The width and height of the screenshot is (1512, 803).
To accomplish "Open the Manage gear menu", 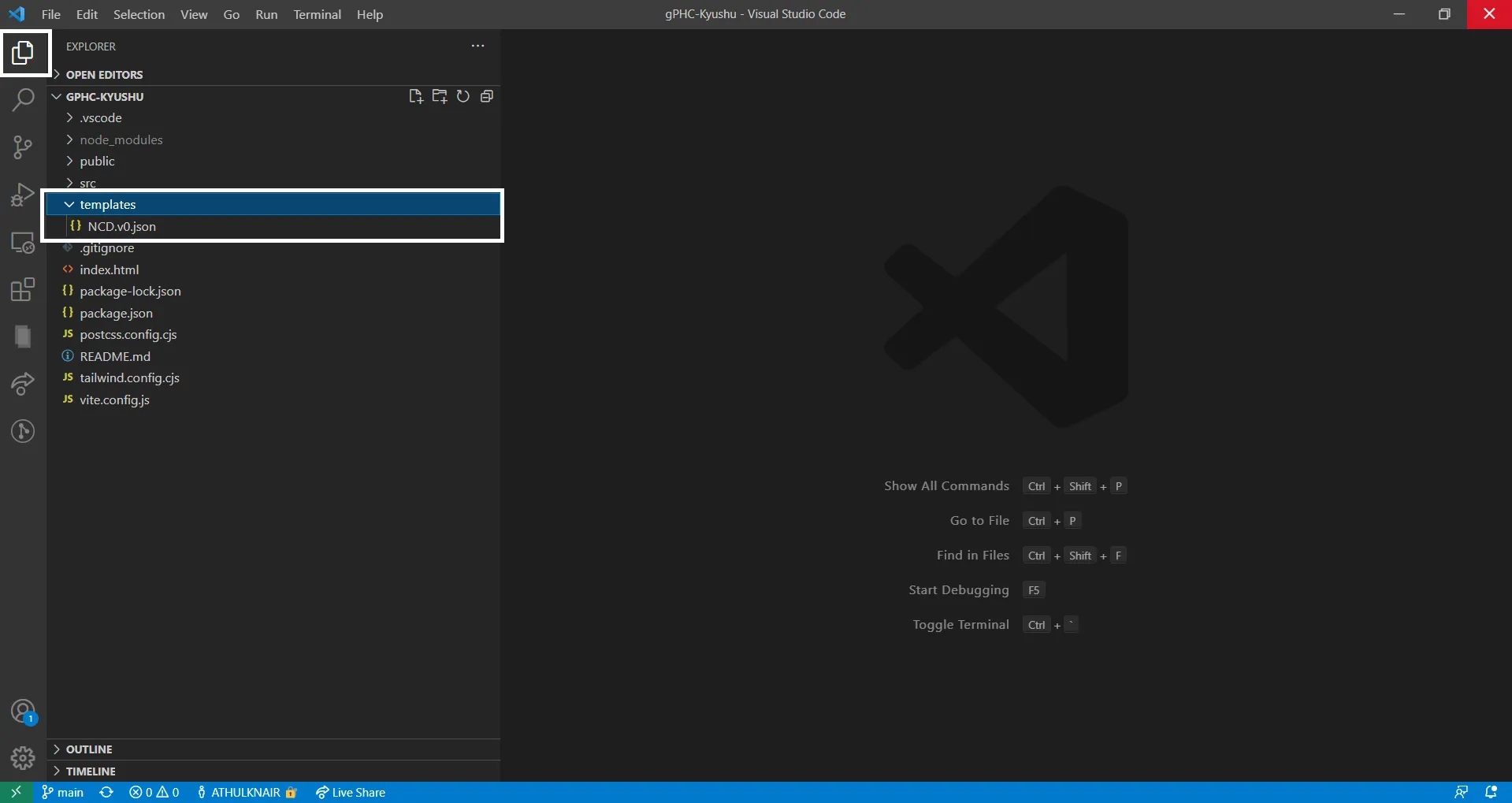I will coord(23,757).
